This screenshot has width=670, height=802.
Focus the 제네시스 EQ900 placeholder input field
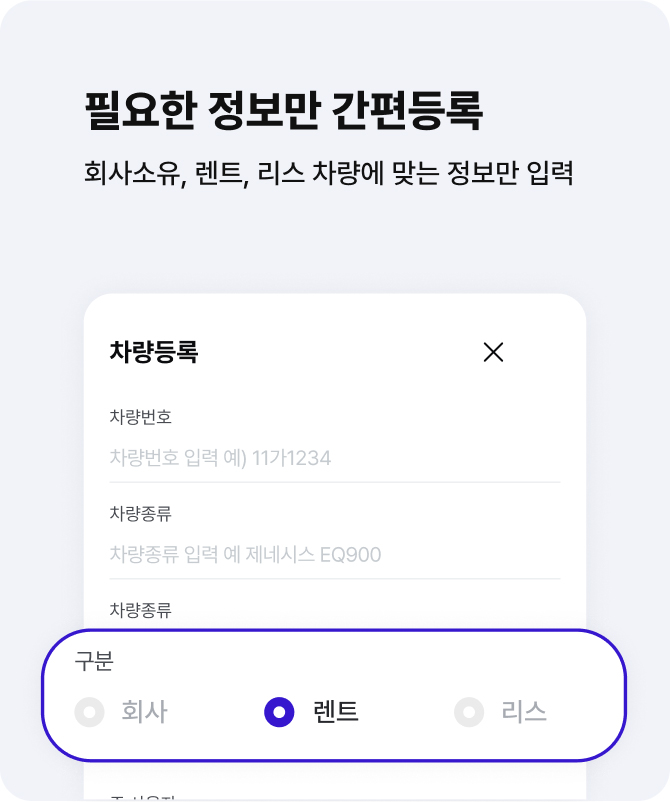334,554
